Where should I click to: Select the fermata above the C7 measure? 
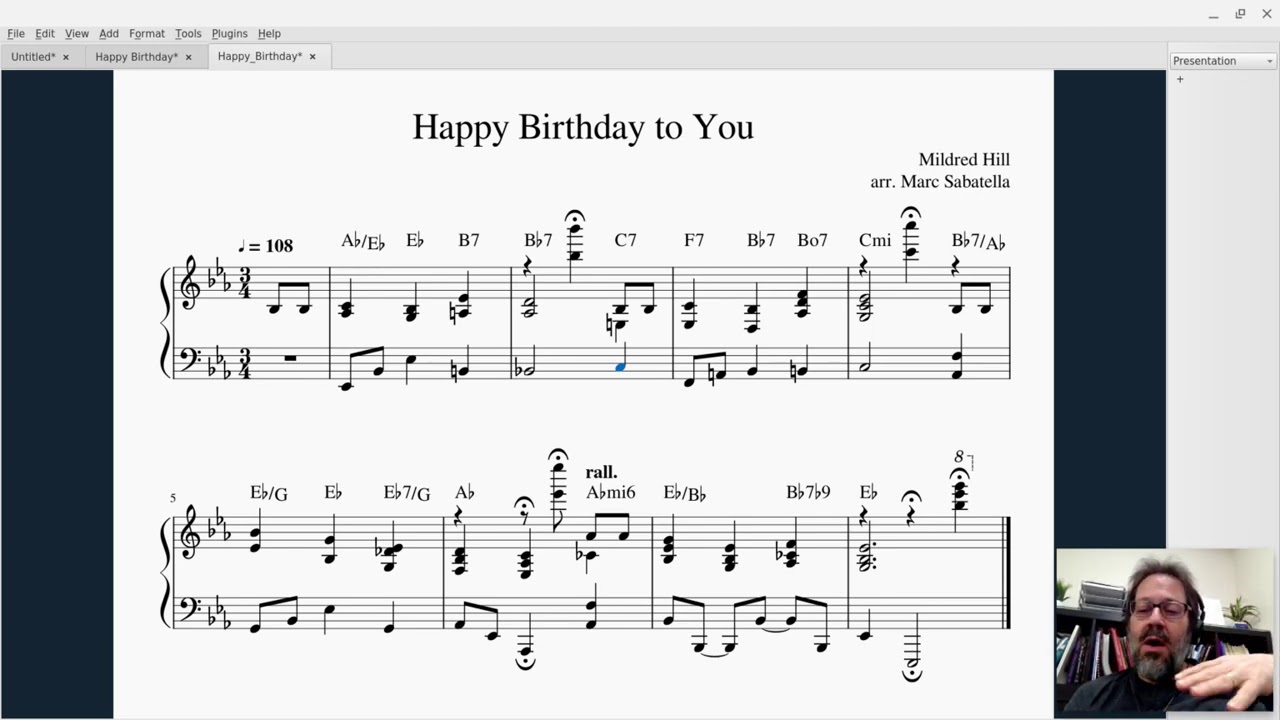(574, 216)
